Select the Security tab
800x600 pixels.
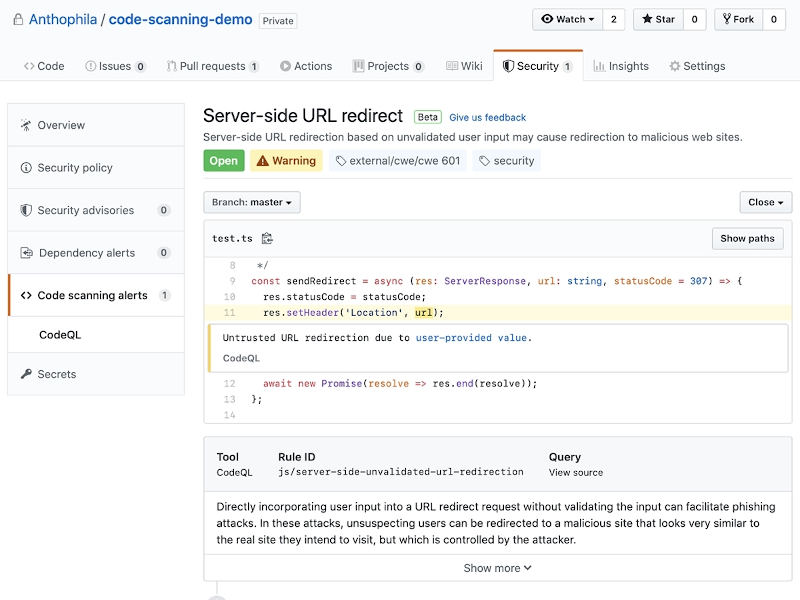pyautogui.click(x=538, y=66)
